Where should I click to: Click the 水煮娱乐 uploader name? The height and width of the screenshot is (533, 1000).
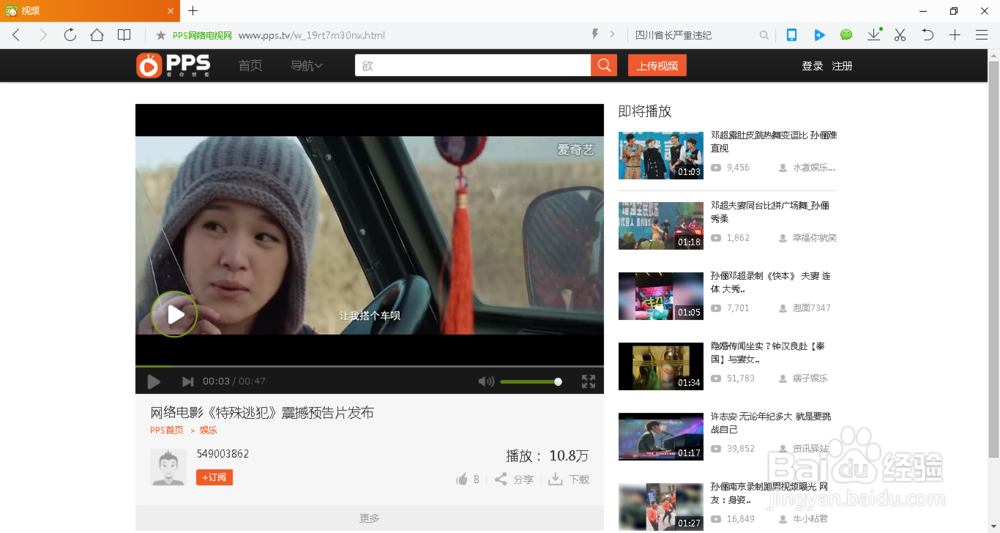click(x=814, y=168)
